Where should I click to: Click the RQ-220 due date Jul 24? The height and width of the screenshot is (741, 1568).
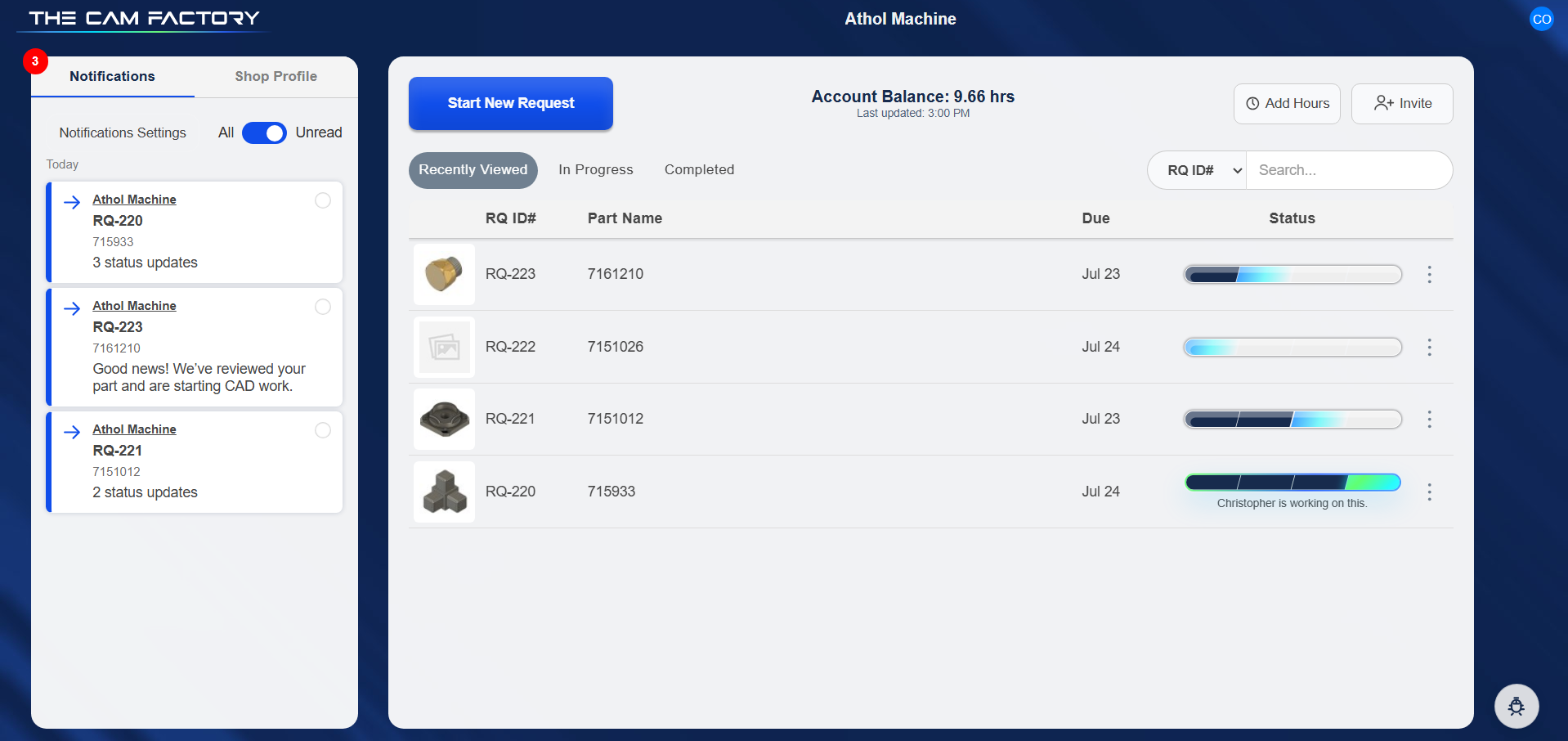pyautogui.click(x=1100, y=492)
